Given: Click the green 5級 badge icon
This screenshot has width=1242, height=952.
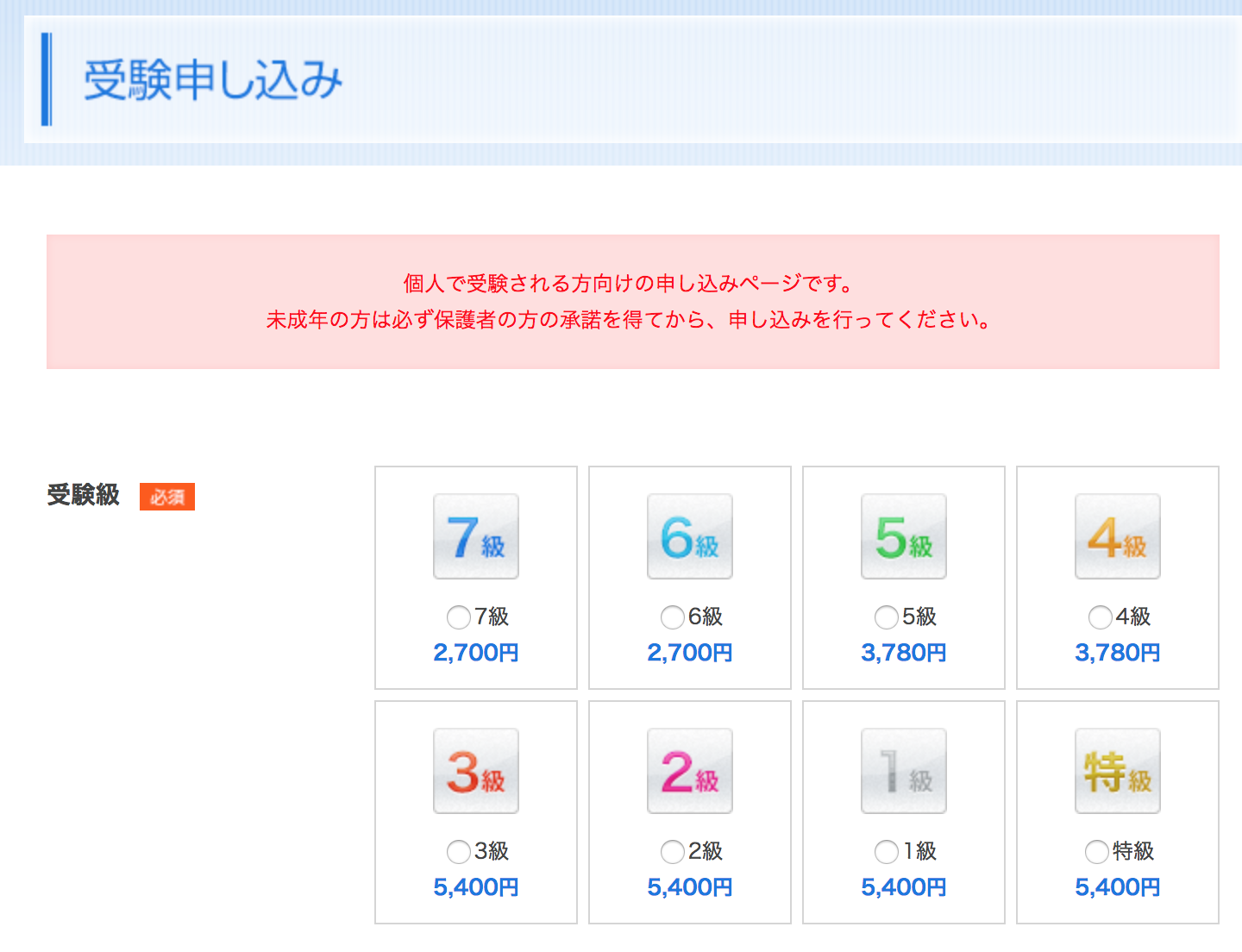Looking at the screenshot, I should point(904,536).
